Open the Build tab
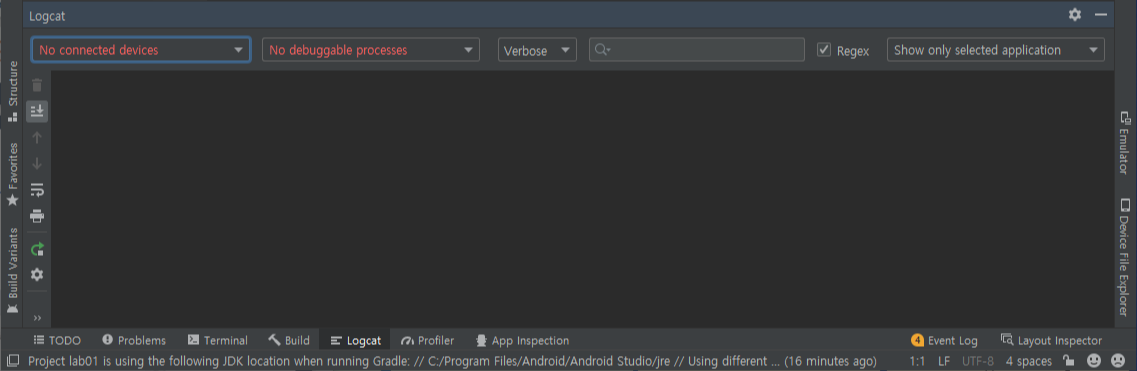The height and width of the screenshot is (371, 1137). point(289,341)
